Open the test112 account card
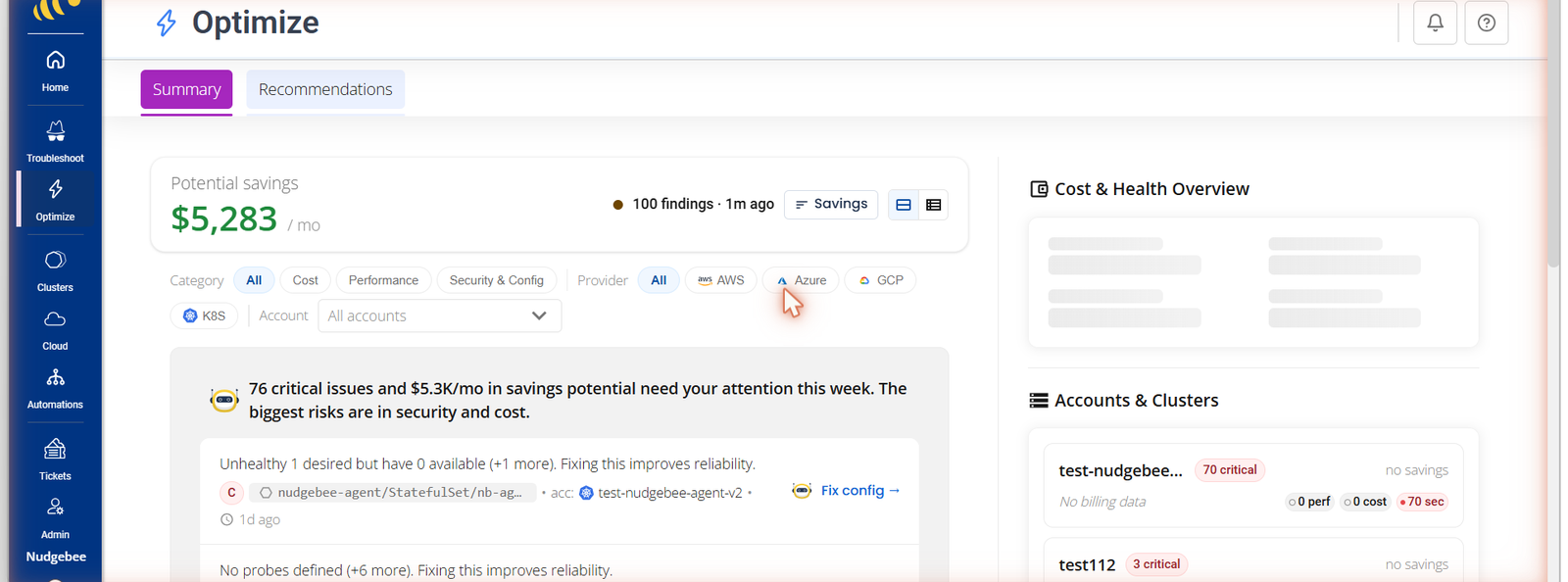The width and height of the screenshot is (1568, 582). click(x=1253, y=559)
